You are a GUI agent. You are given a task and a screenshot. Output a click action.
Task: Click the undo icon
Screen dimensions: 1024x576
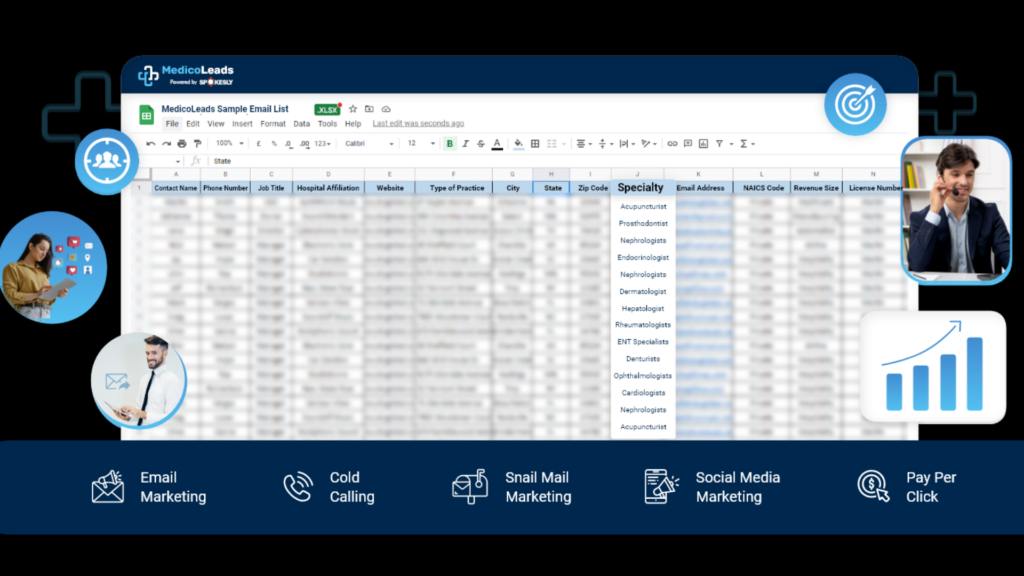(149, 143)
